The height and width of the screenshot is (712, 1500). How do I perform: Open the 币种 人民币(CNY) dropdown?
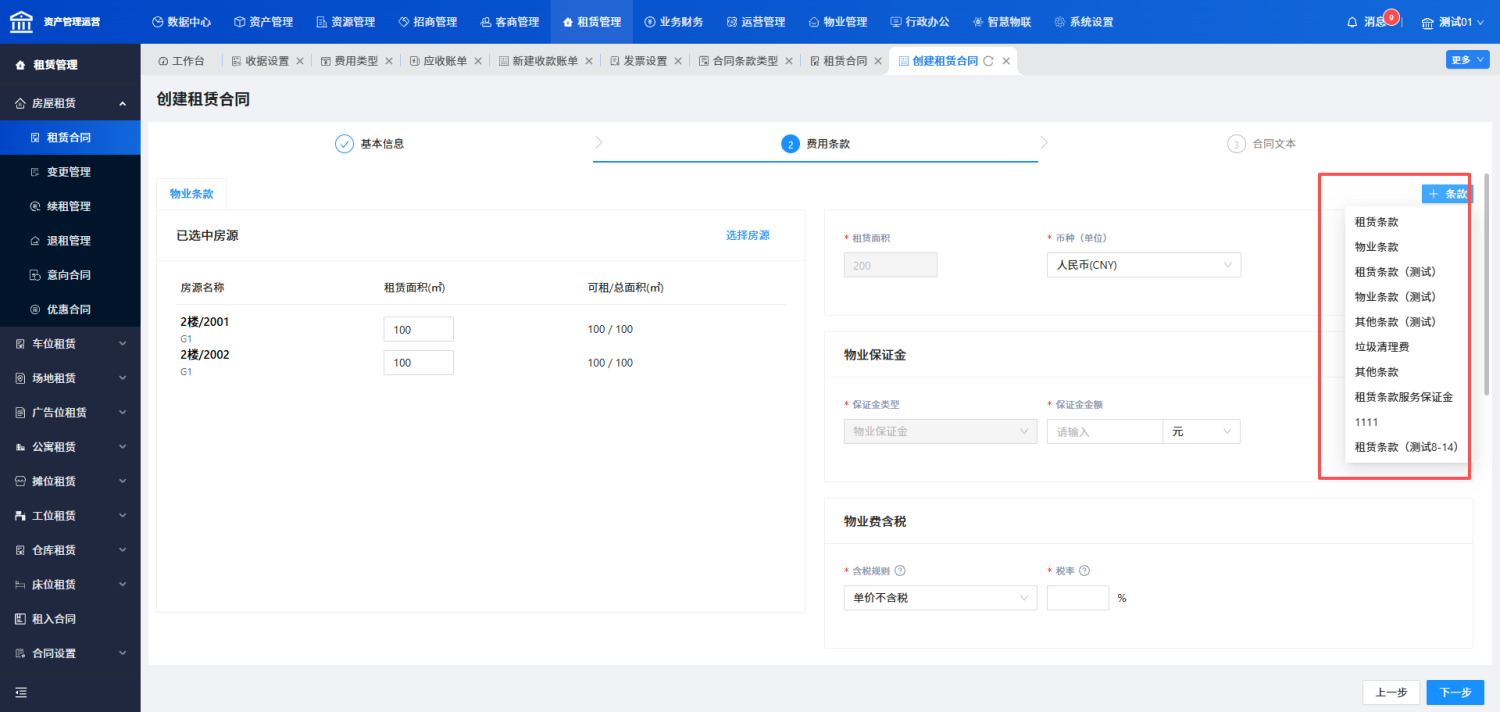pos(1144,265)
